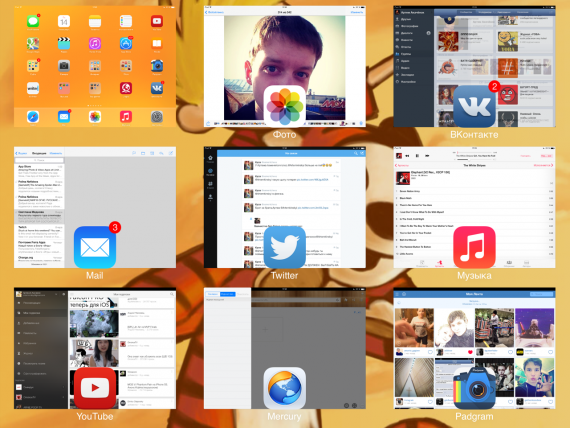Viewport: 570px width, 428px height.
Task: Tap page indicator dots in home preview
Action: (x=95, y=105)
